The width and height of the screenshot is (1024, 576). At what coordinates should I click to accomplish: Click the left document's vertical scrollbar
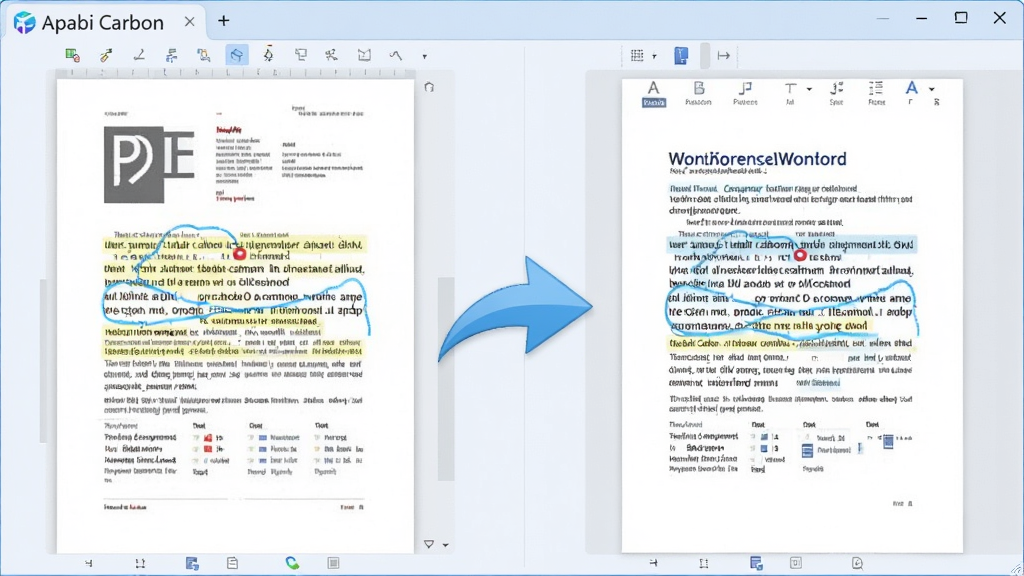pos(446,379)
